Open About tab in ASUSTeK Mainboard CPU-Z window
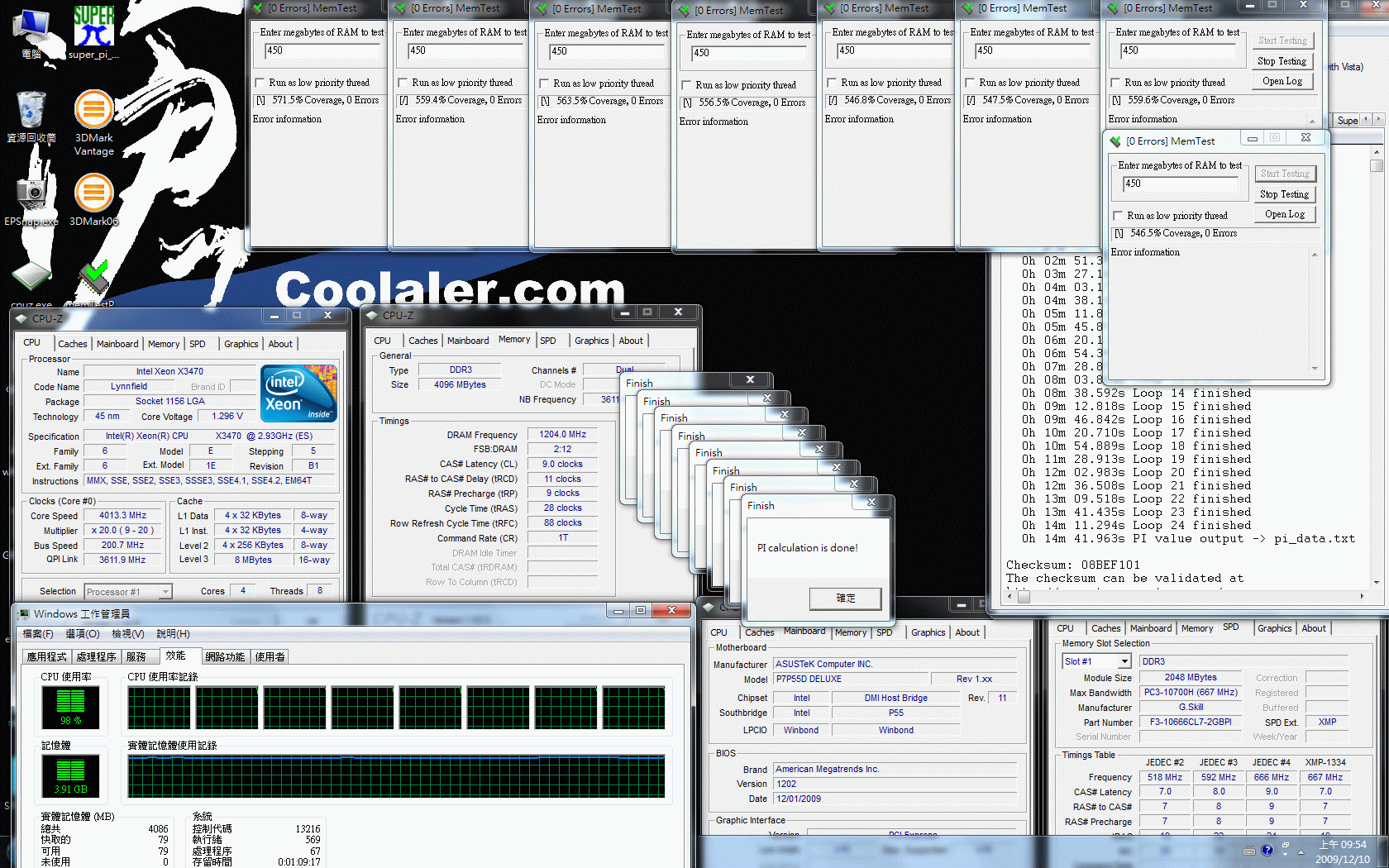Screen dimensions: 1389x868 967,632
